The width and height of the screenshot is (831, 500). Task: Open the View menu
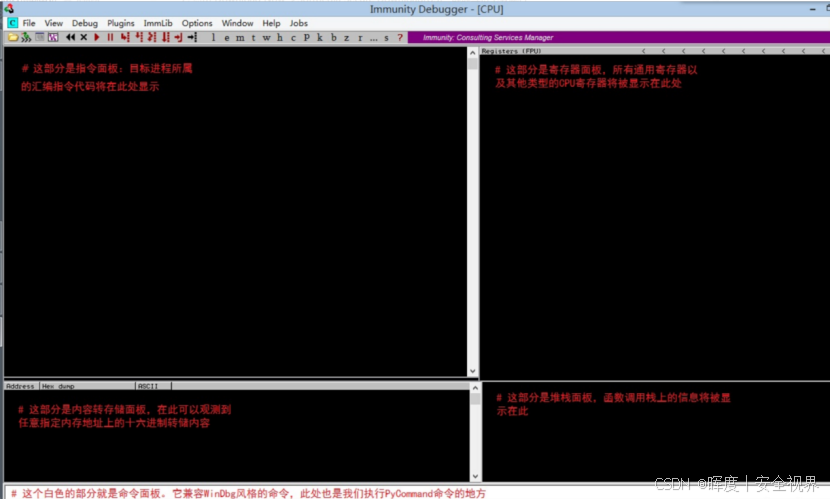tap(54, 23)
